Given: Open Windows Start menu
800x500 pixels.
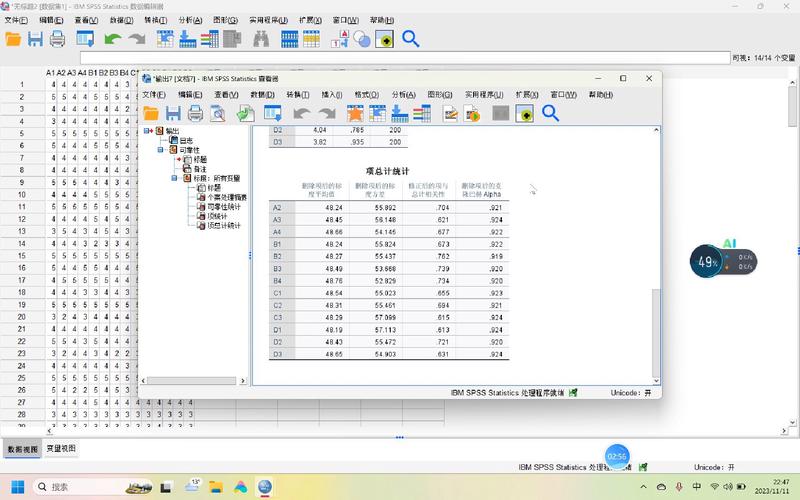Looking at the screenshot, I should click(18, 487).
